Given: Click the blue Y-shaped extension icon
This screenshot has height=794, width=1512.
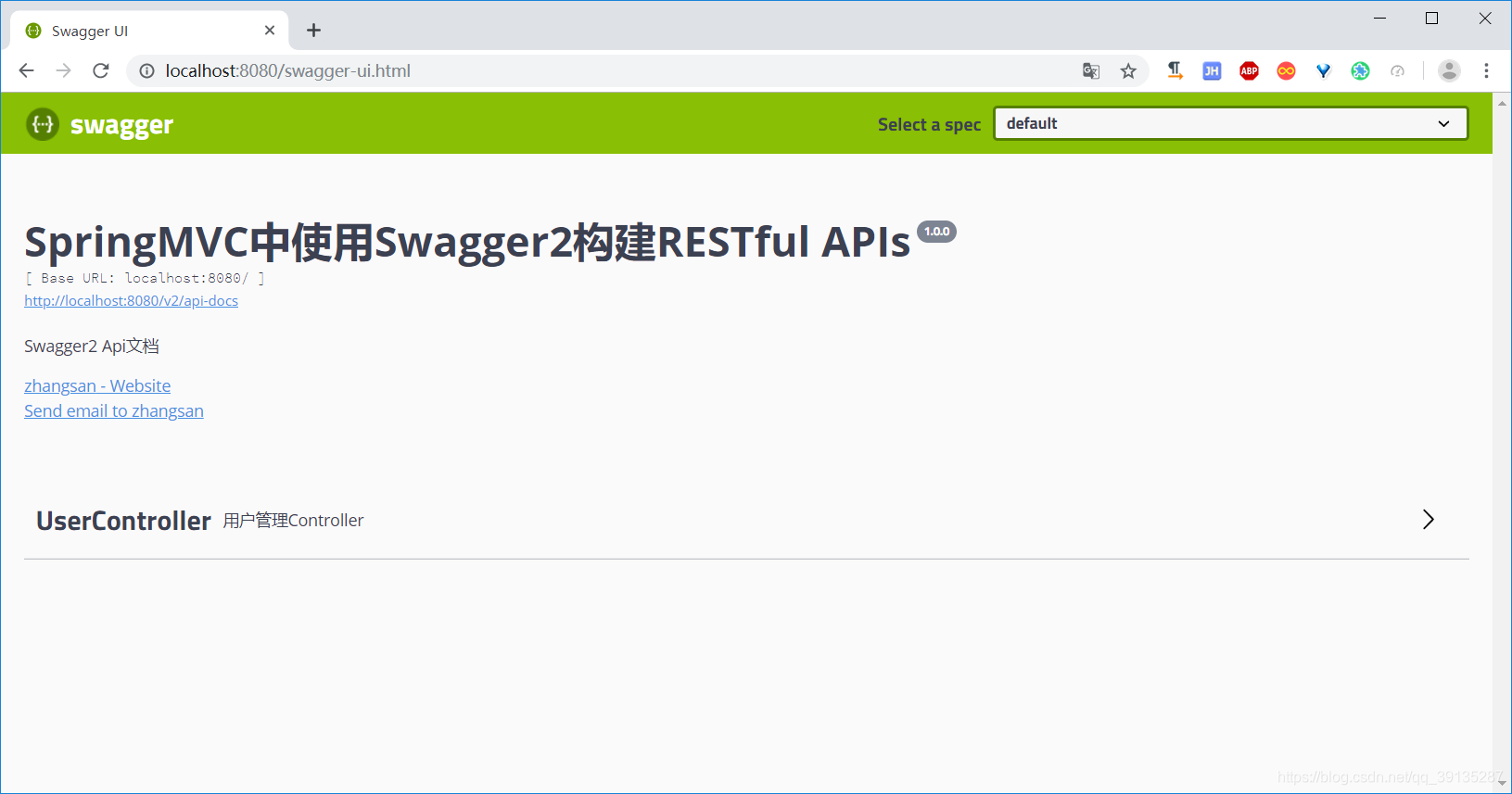Looking at the screenshot, I should click(x=1323, y=70).
